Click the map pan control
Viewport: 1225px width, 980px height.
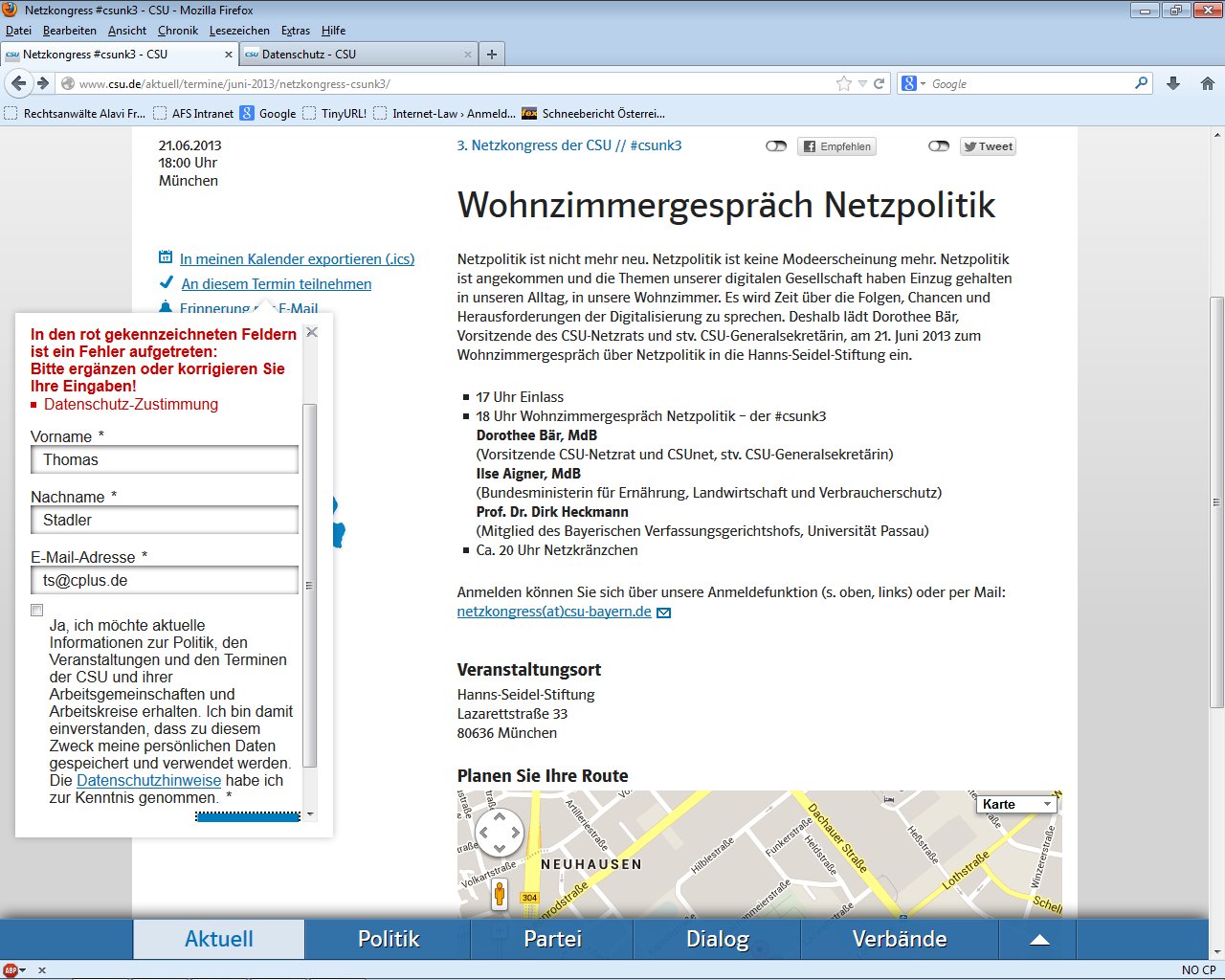[x=500, y=833]
